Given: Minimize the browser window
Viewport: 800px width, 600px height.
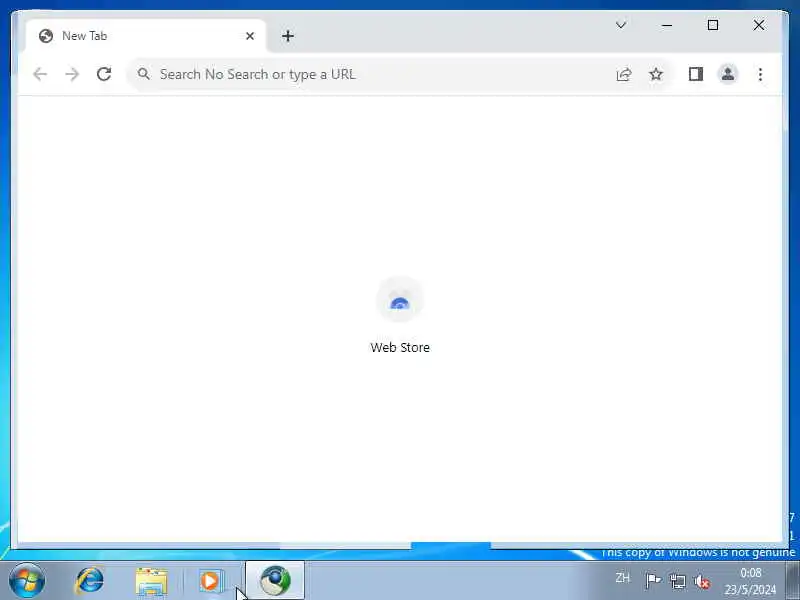Looking at the screenshot, I should click(667, 25).
